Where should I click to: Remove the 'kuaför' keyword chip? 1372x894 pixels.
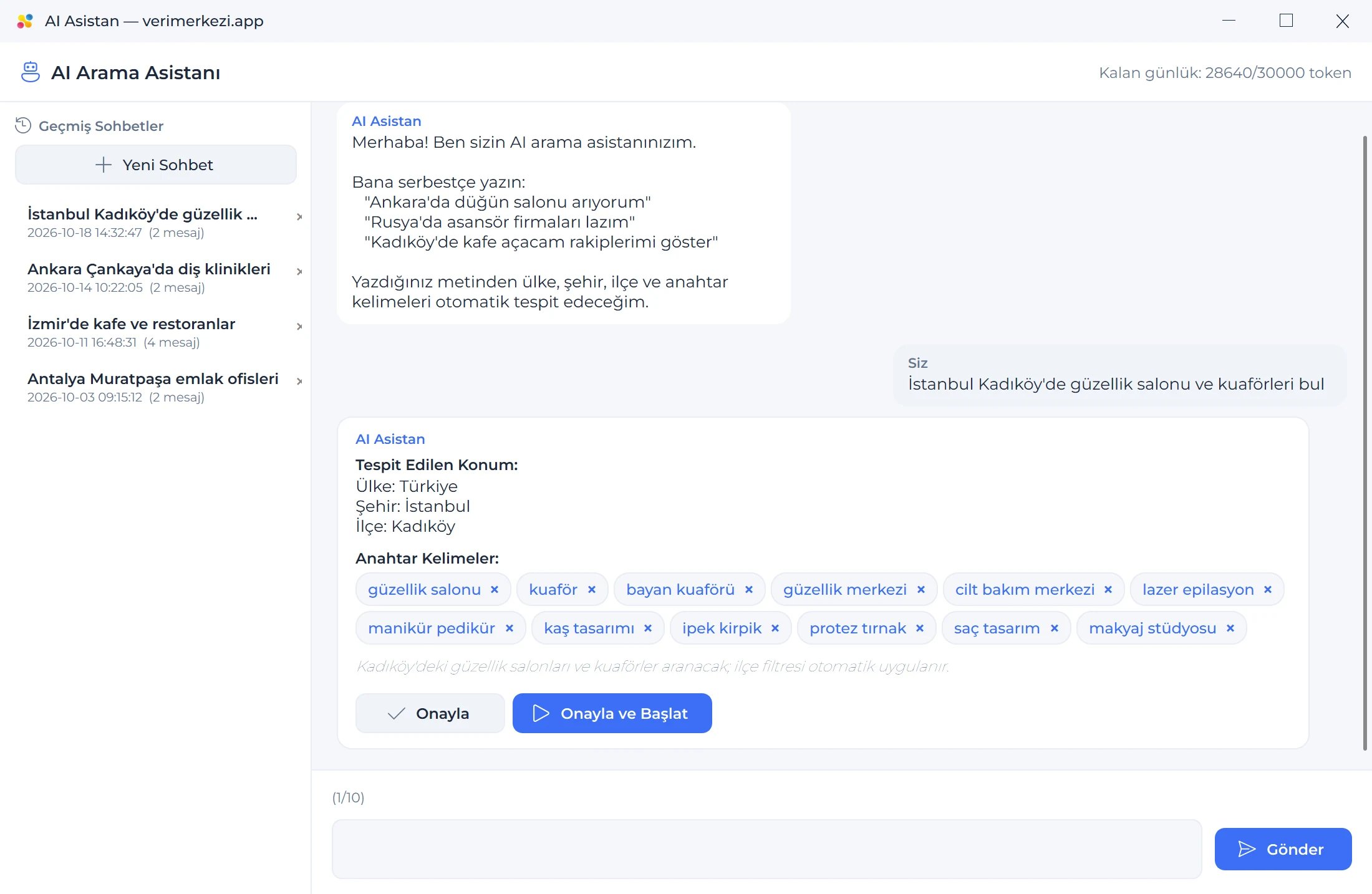click(x=592, y=590)
